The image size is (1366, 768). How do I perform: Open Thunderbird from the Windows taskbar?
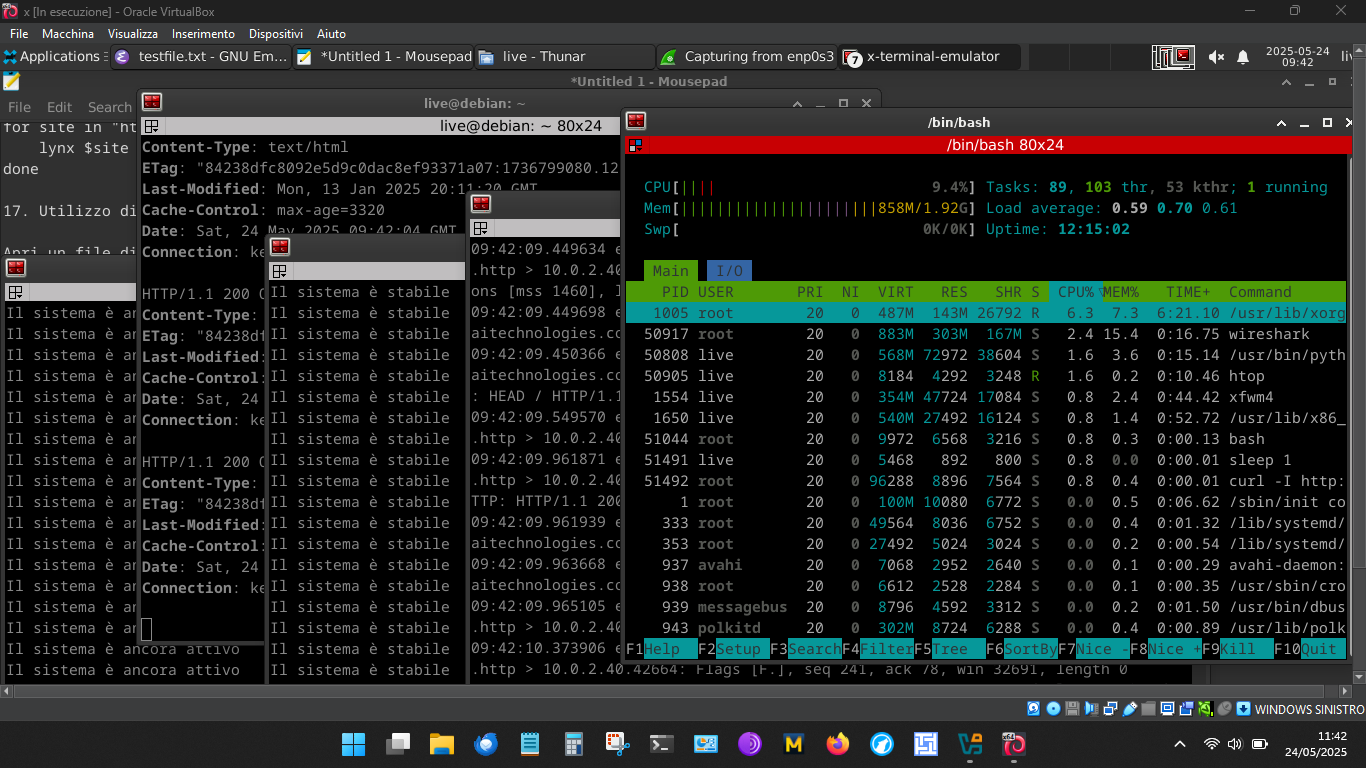[486, 744]
